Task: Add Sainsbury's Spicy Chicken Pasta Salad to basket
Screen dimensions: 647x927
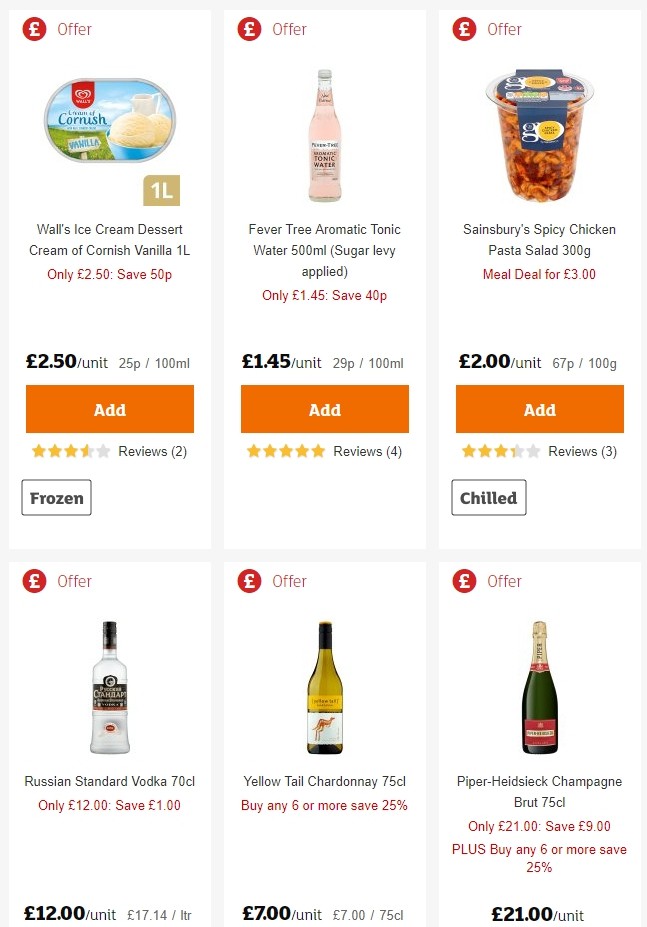Action: [x=539, y=409]
